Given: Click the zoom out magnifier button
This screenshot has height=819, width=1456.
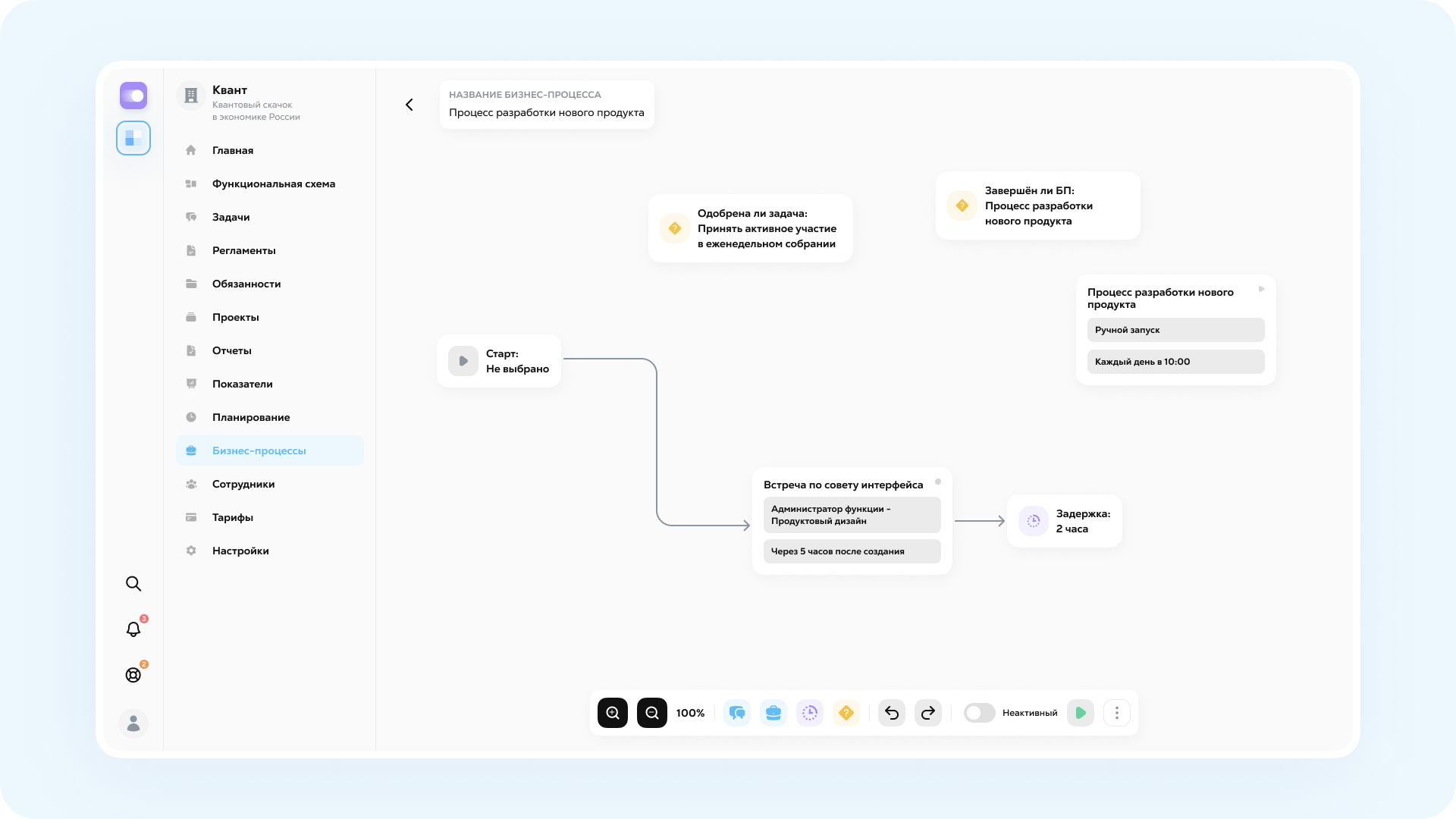Looking at the screenshot, I should pos(652,713).
